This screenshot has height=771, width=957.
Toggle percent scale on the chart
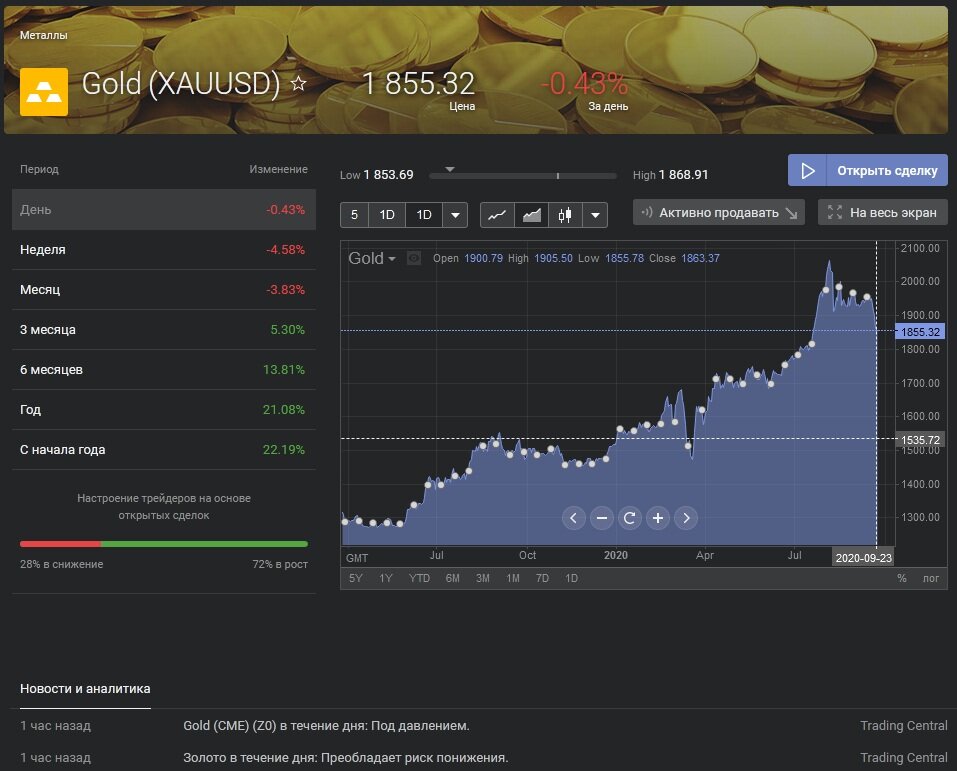click(x=901, y=578)
